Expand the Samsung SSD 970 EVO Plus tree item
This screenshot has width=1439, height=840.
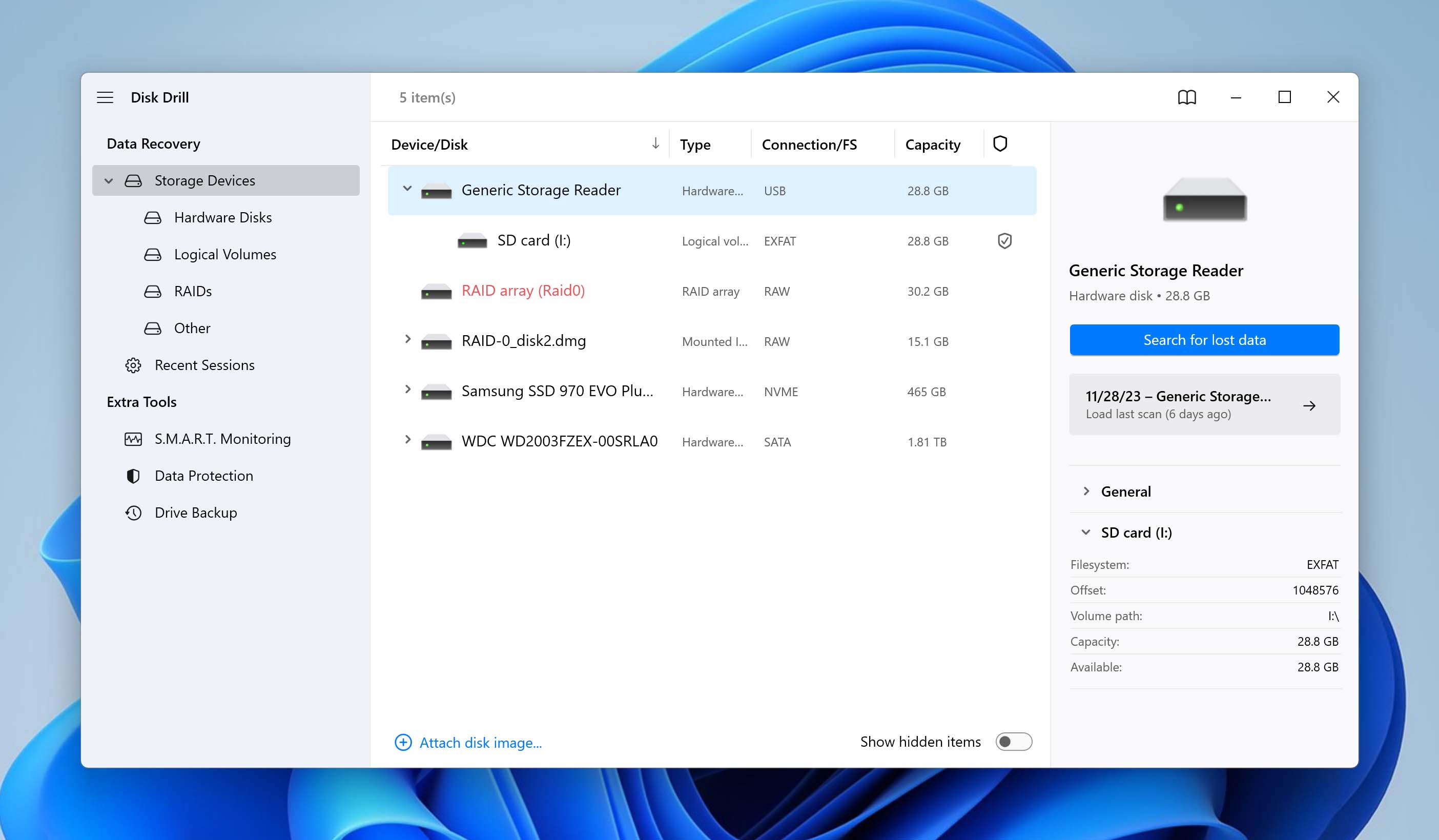pyautogui.click(x=407, y=391)
